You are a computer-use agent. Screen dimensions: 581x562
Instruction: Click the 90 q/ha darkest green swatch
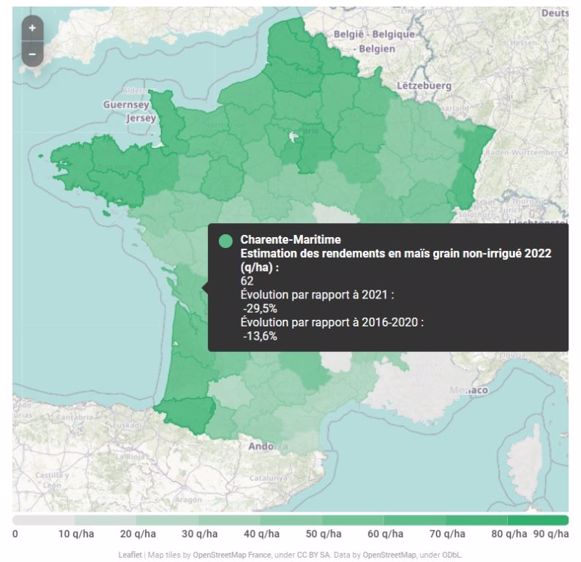(x=538, y=520)
